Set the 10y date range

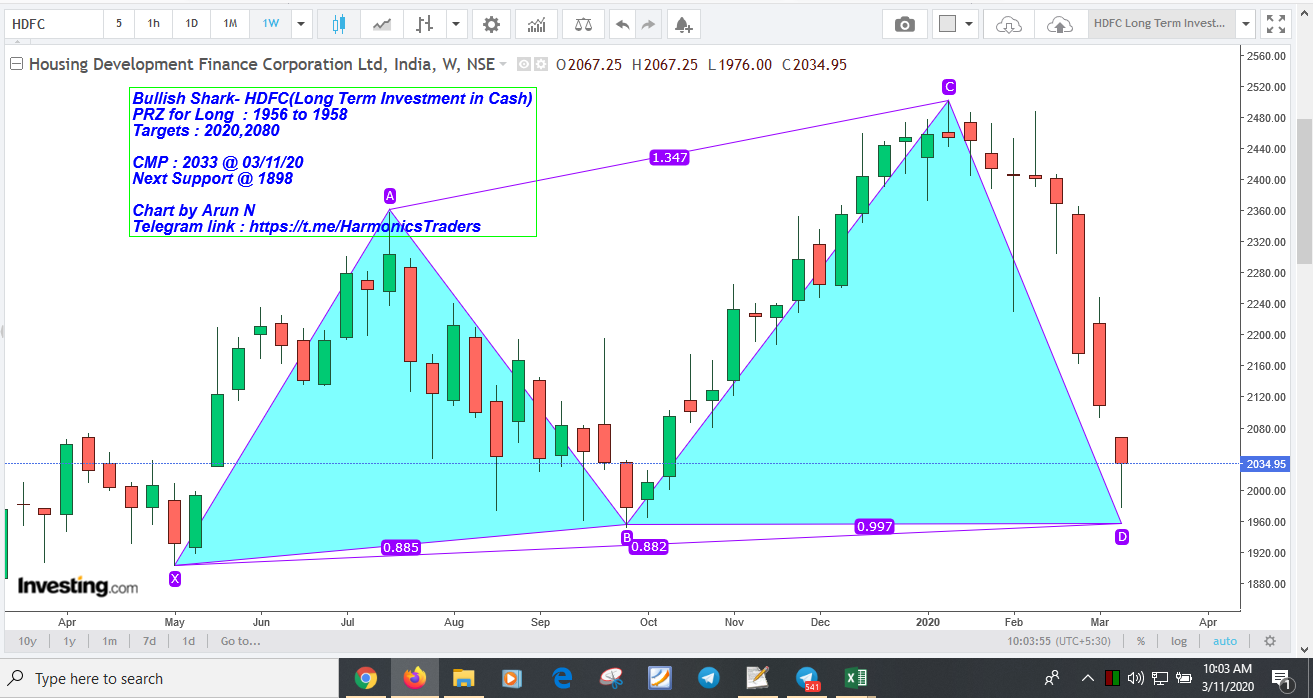[x=27, y=641]
